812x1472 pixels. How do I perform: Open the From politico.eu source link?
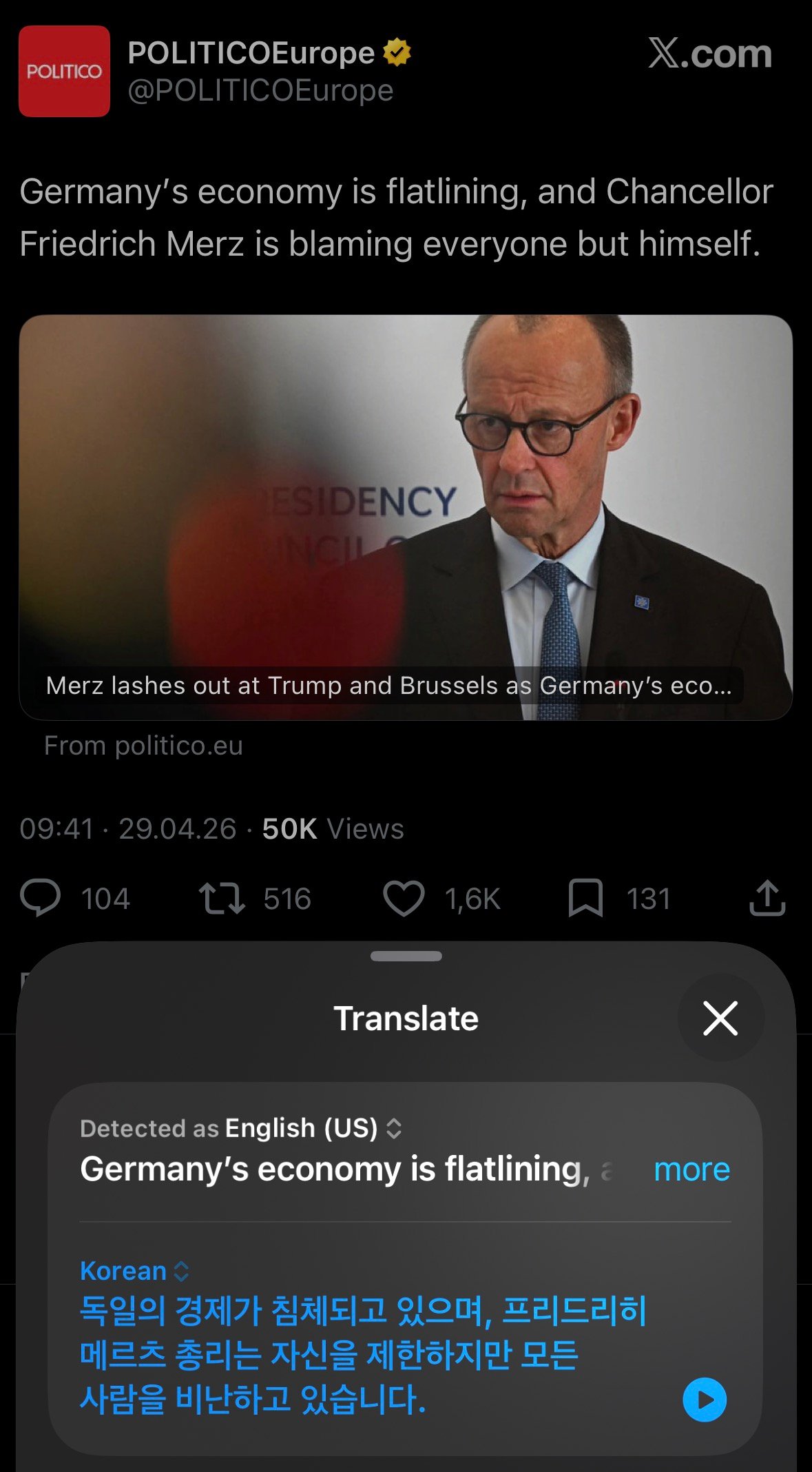coord(143,746)
